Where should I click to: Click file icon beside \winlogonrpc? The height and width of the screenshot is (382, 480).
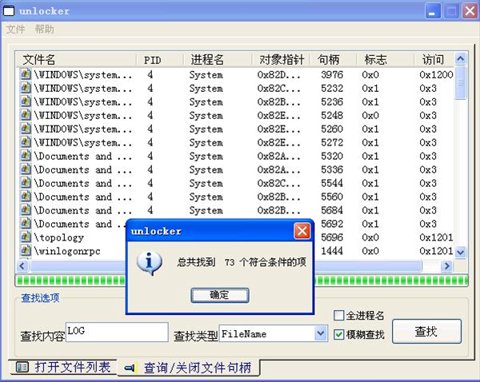25,251
